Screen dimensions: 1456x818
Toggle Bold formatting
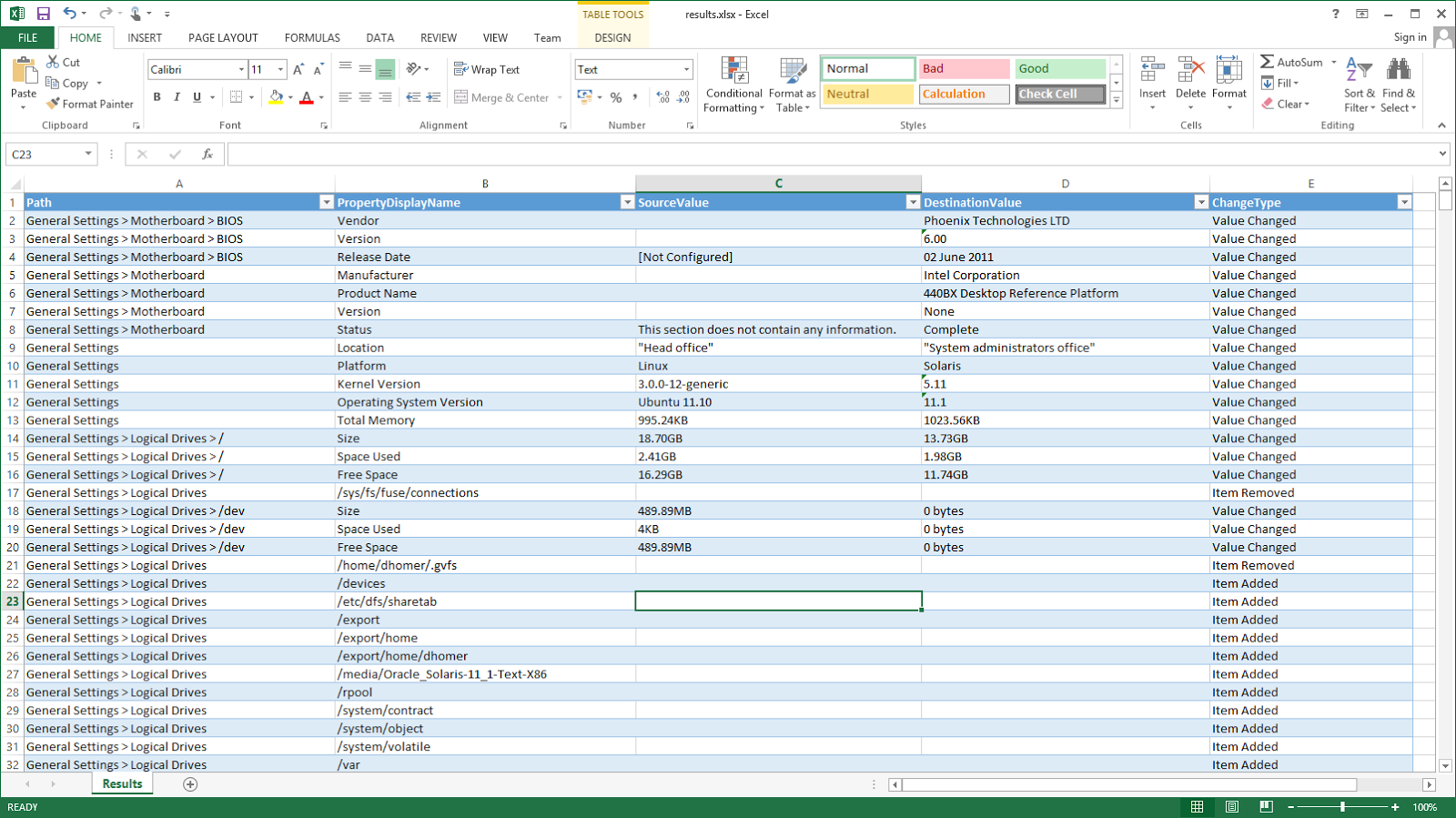tap(157, 97)
